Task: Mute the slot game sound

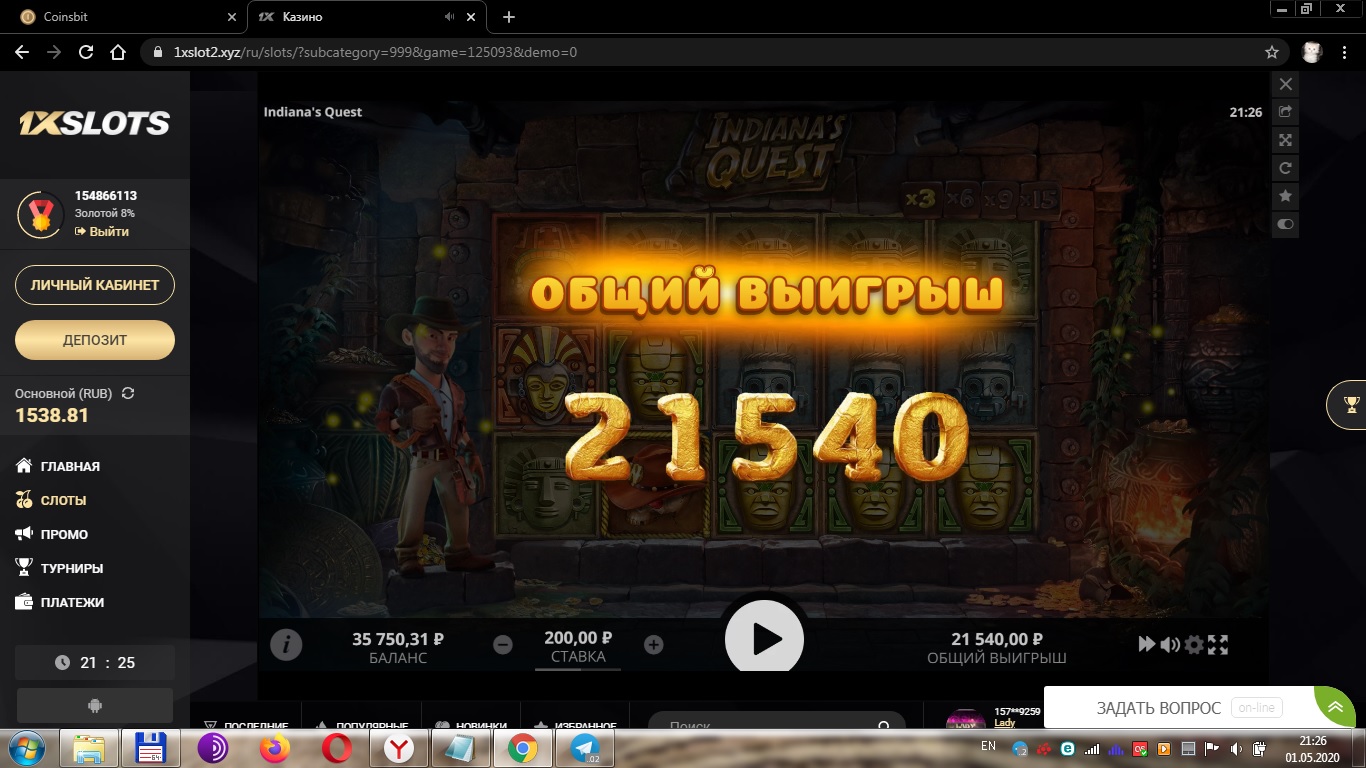Action: tap(1170, 645)
